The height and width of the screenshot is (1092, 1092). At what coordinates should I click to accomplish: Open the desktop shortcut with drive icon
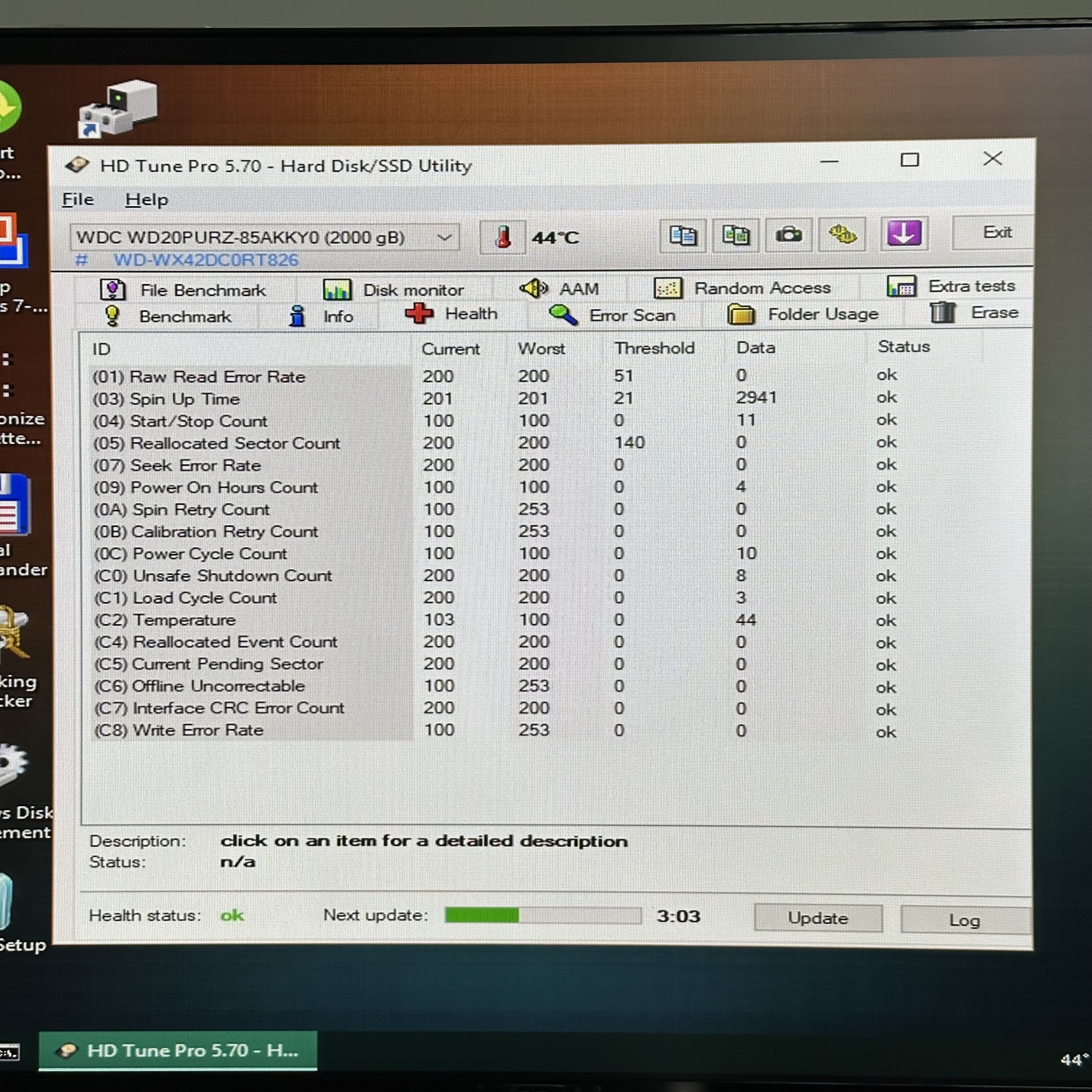[x=118, y=107]
